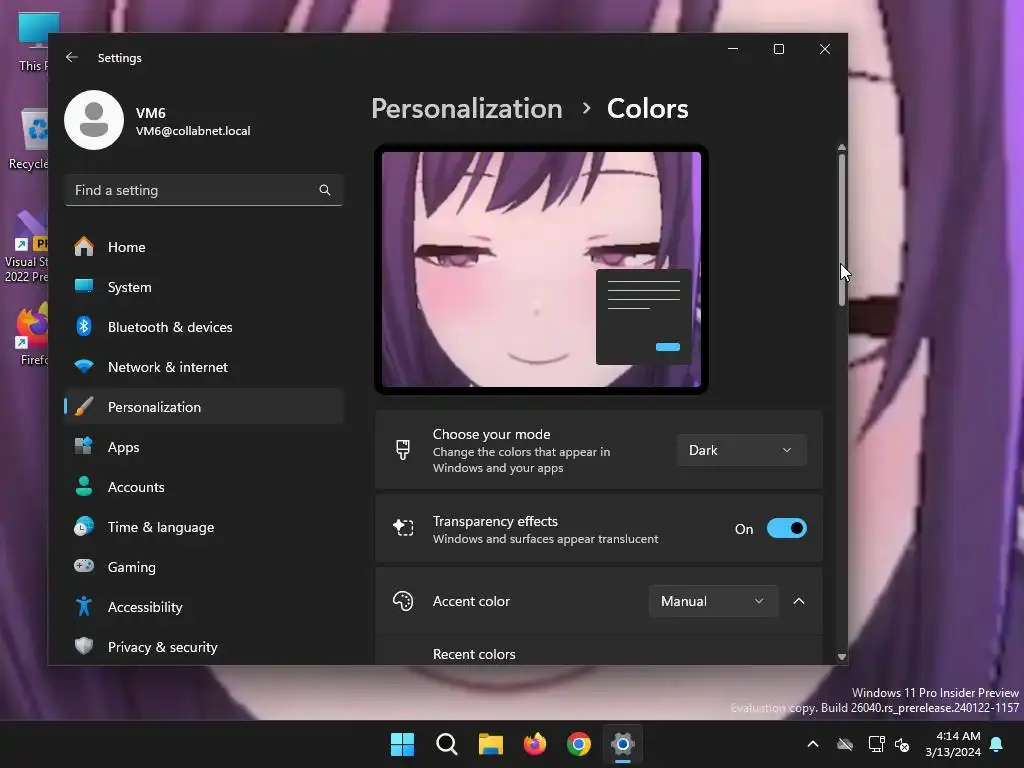Click This PC desktop icon
The height and width of the screenshot is (768, 1024).
click(33, 42)
